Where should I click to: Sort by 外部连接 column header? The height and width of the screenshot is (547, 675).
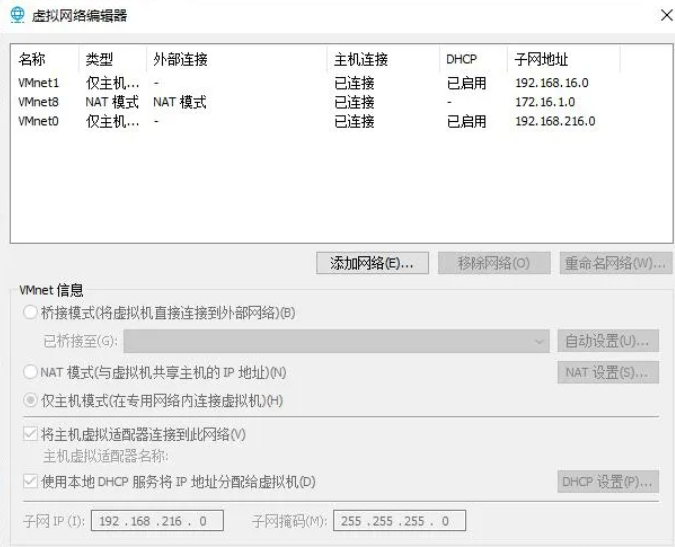[237, 59]
